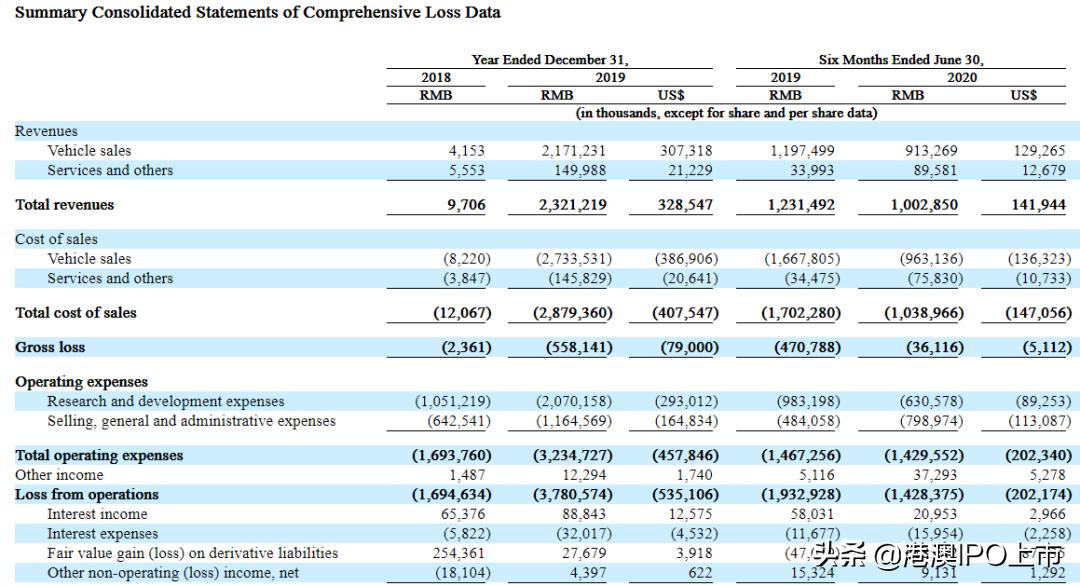Select the 2018 total revenues value 9,706
The height and width of the screenshot is (586, 1080).
(x=465, y=205)
